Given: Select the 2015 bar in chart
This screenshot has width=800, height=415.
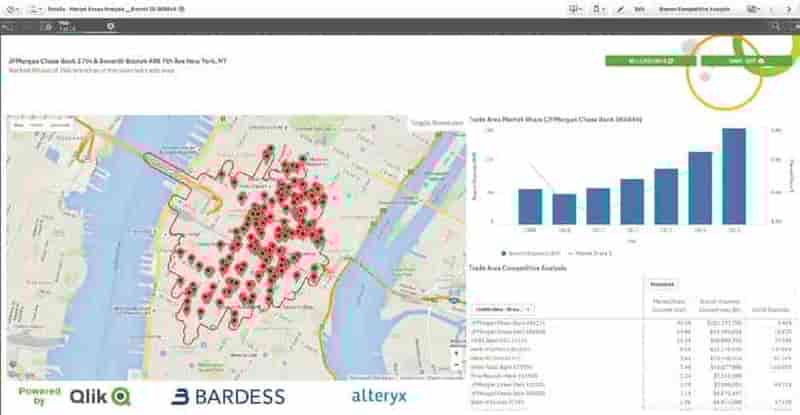Looking at the screenshot, I should coord(734,176).
